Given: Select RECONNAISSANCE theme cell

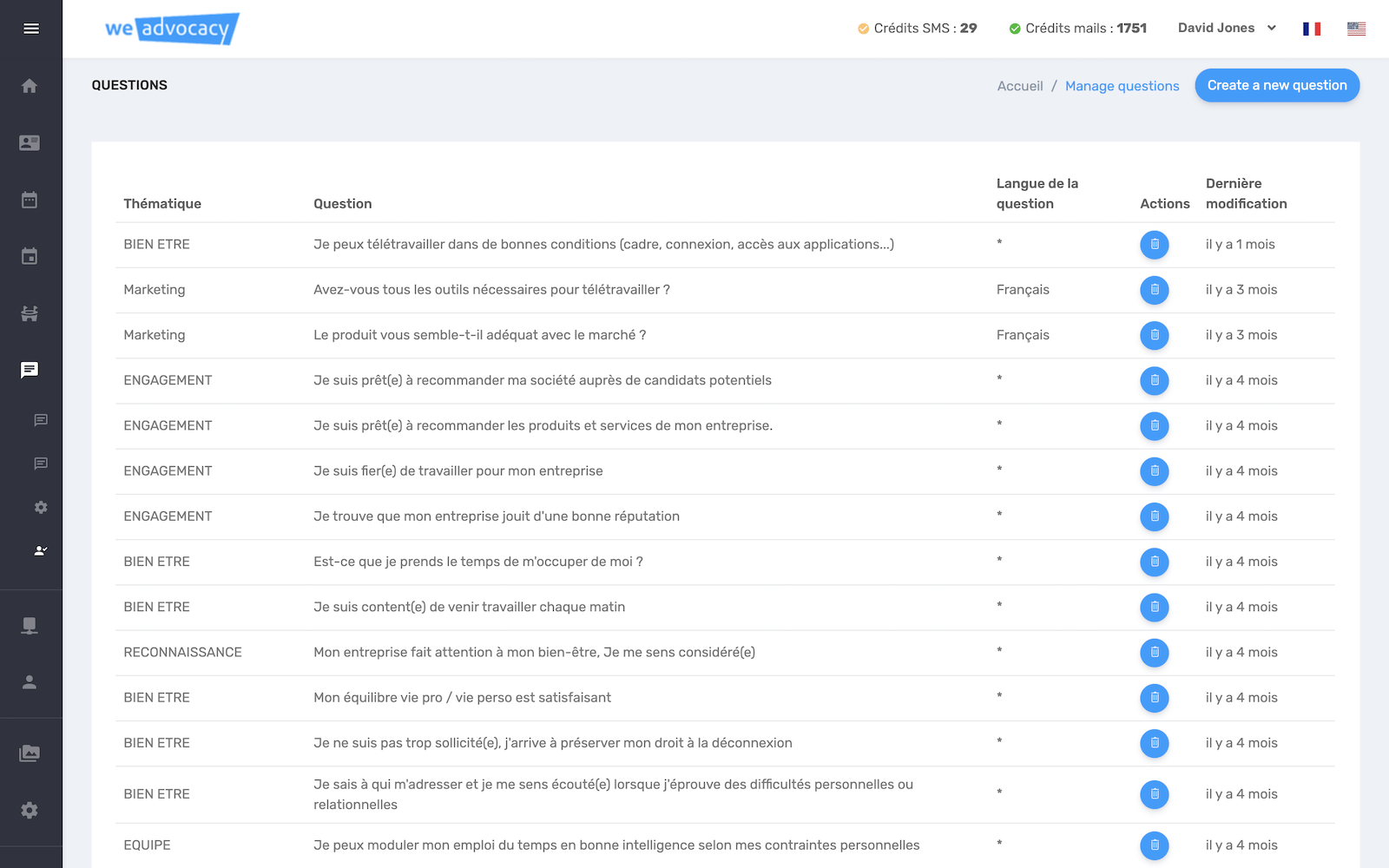Looking at the screenshot, I should pos(182,653).
